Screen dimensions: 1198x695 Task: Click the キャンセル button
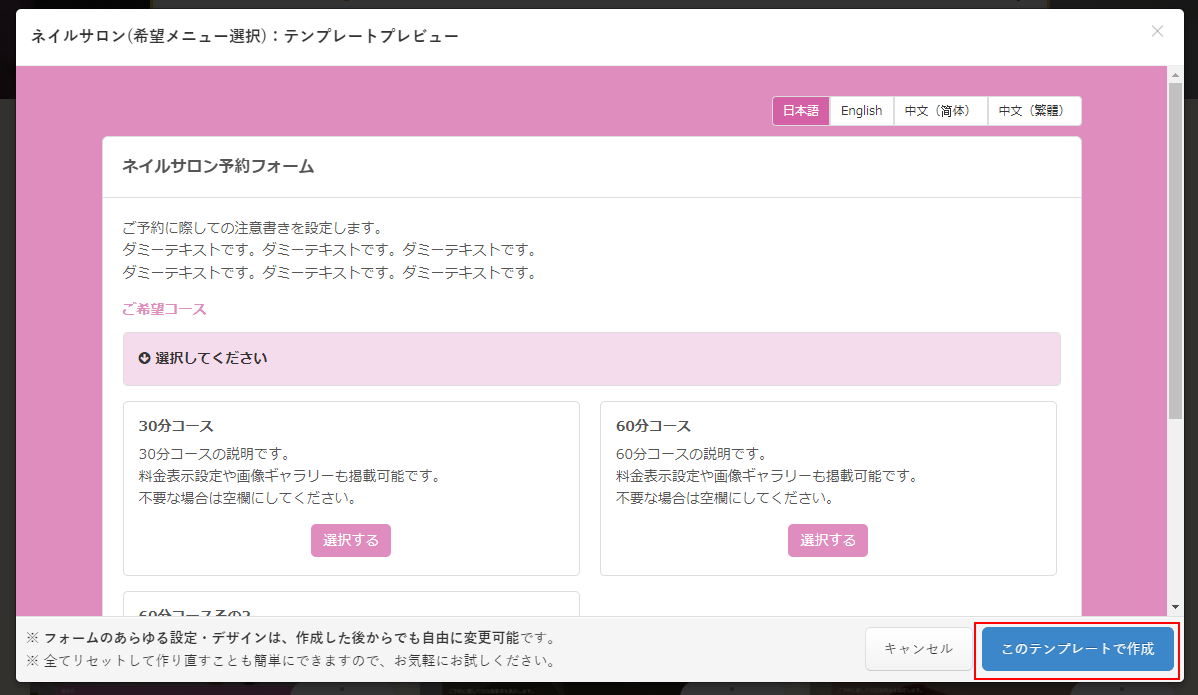[918, 649]
